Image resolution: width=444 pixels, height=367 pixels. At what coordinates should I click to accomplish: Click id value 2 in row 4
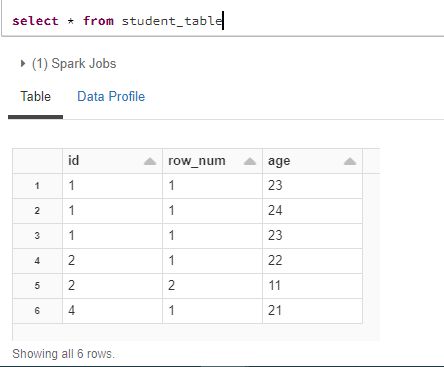coord(72,261)
